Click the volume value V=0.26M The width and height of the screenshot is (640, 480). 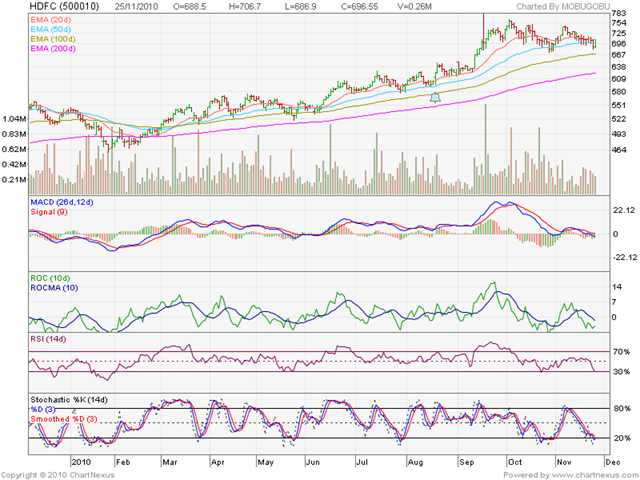pyautogui.click(x=414, y=7)
